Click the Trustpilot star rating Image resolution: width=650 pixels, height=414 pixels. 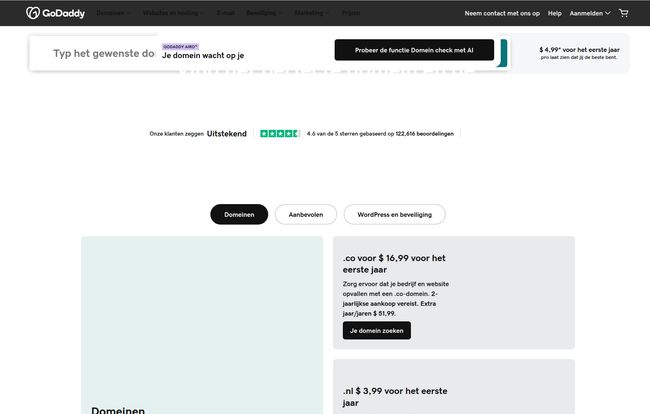(x=279, y=133)
